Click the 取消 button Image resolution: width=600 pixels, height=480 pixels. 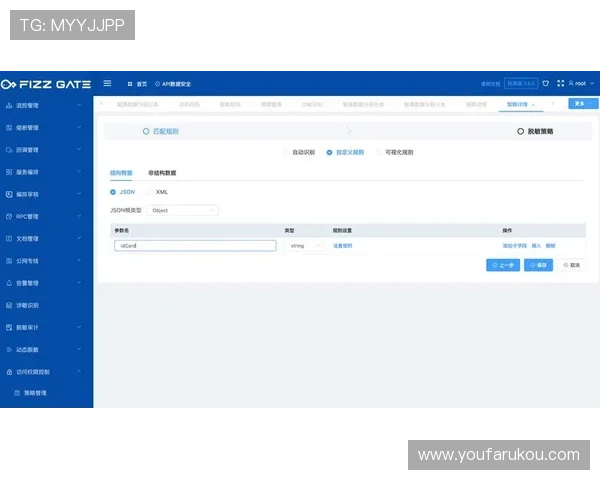click(x=571, y=265)
